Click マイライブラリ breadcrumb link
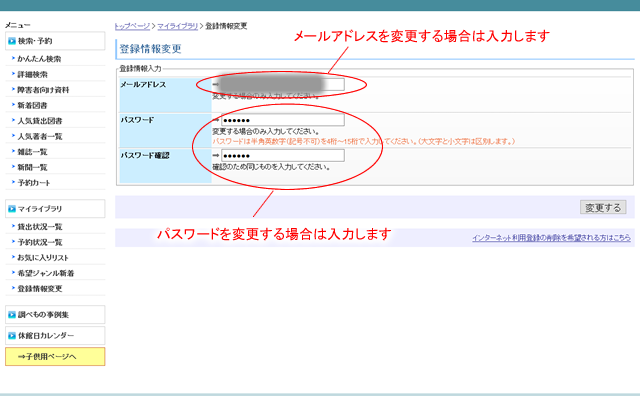Viewport: 640px width, 396px height. tap(178, 26)
